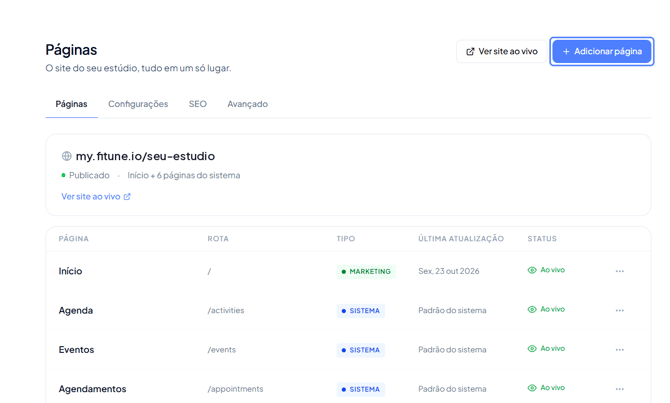Open Ver site ao vivo button at top
Image resolution: width=670 pixels, height=403 pixels.
[502, 51]
